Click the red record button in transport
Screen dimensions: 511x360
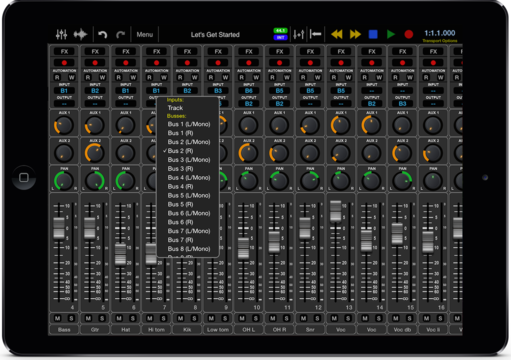click(409, 34)
